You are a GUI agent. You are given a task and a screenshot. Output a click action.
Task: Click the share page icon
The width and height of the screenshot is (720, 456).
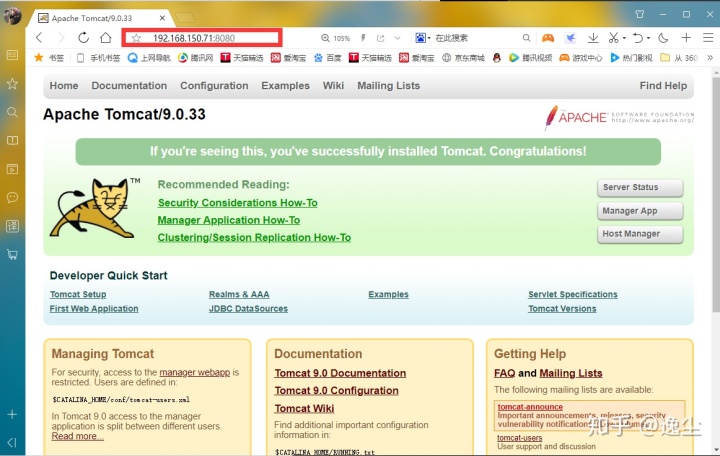(x=380, y=38)
